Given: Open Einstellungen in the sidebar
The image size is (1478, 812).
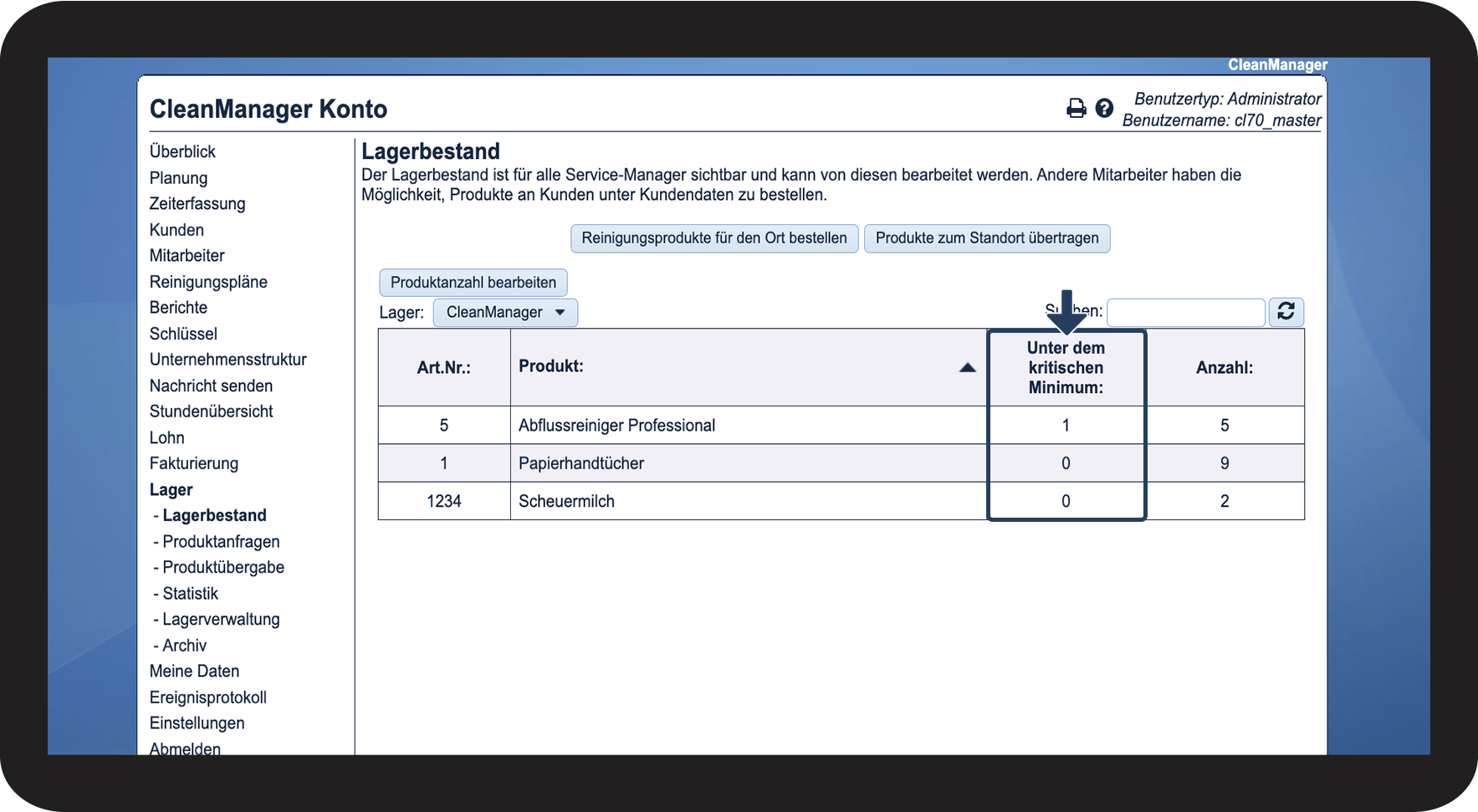Looking at the screenshot, I should pos(197,723).
